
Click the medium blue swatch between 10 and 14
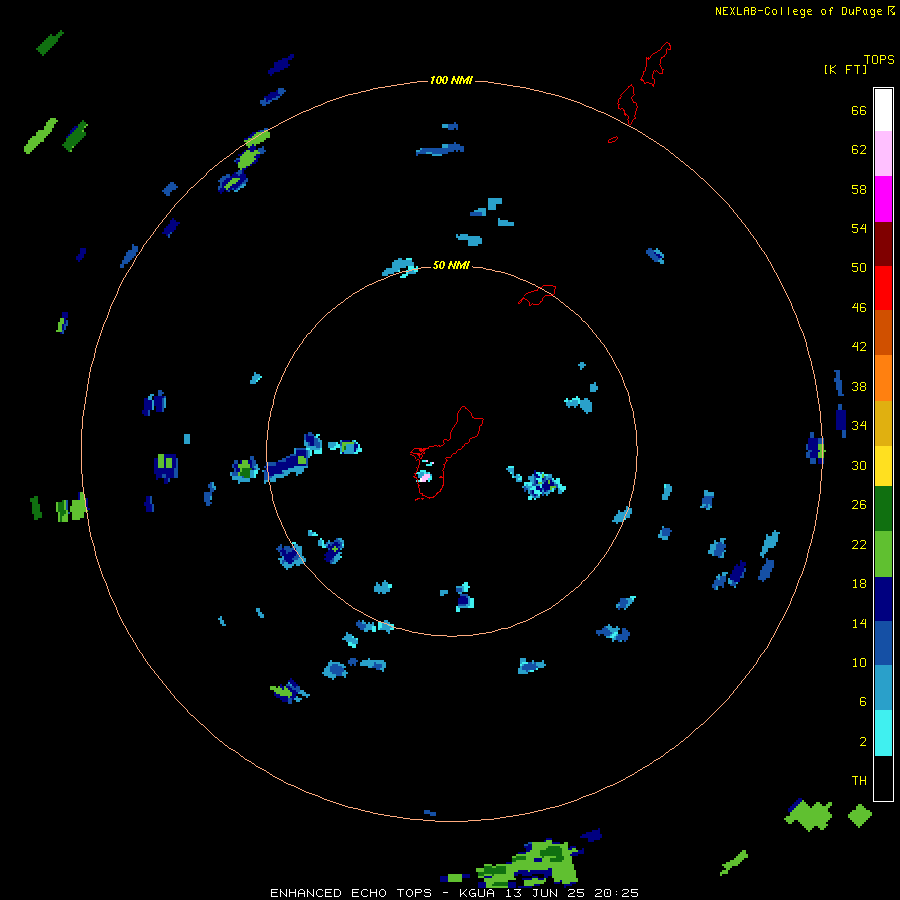[883, 643]
